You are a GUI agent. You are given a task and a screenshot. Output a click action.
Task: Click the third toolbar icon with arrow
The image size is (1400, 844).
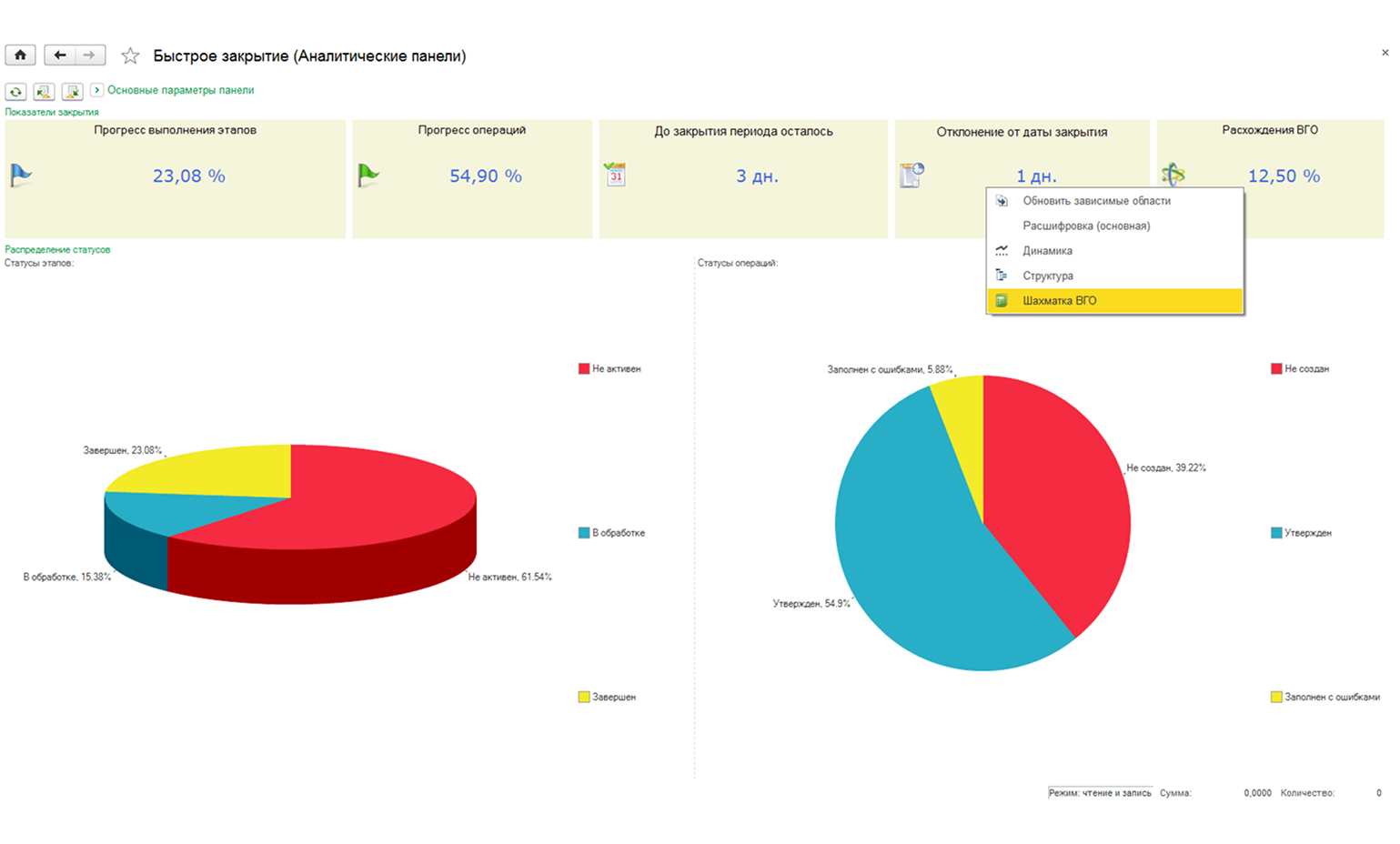[x=73, y=92]
